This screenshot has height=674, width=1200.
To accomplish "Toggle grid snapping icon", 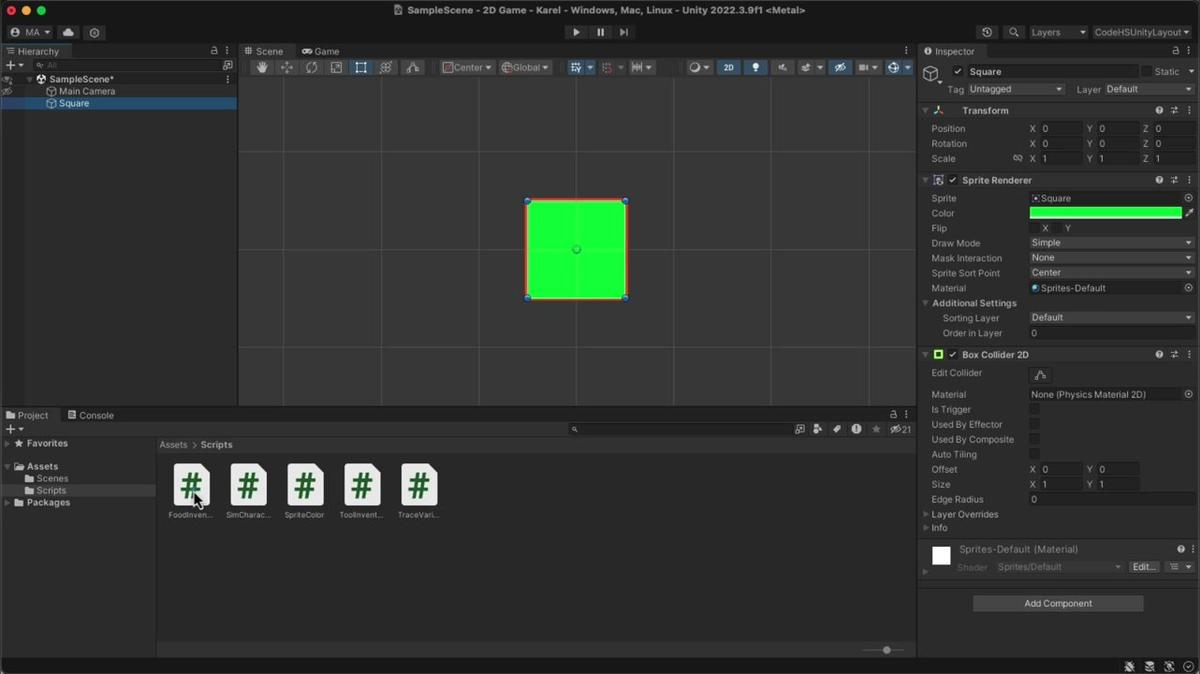I will (x=576, y=67).
